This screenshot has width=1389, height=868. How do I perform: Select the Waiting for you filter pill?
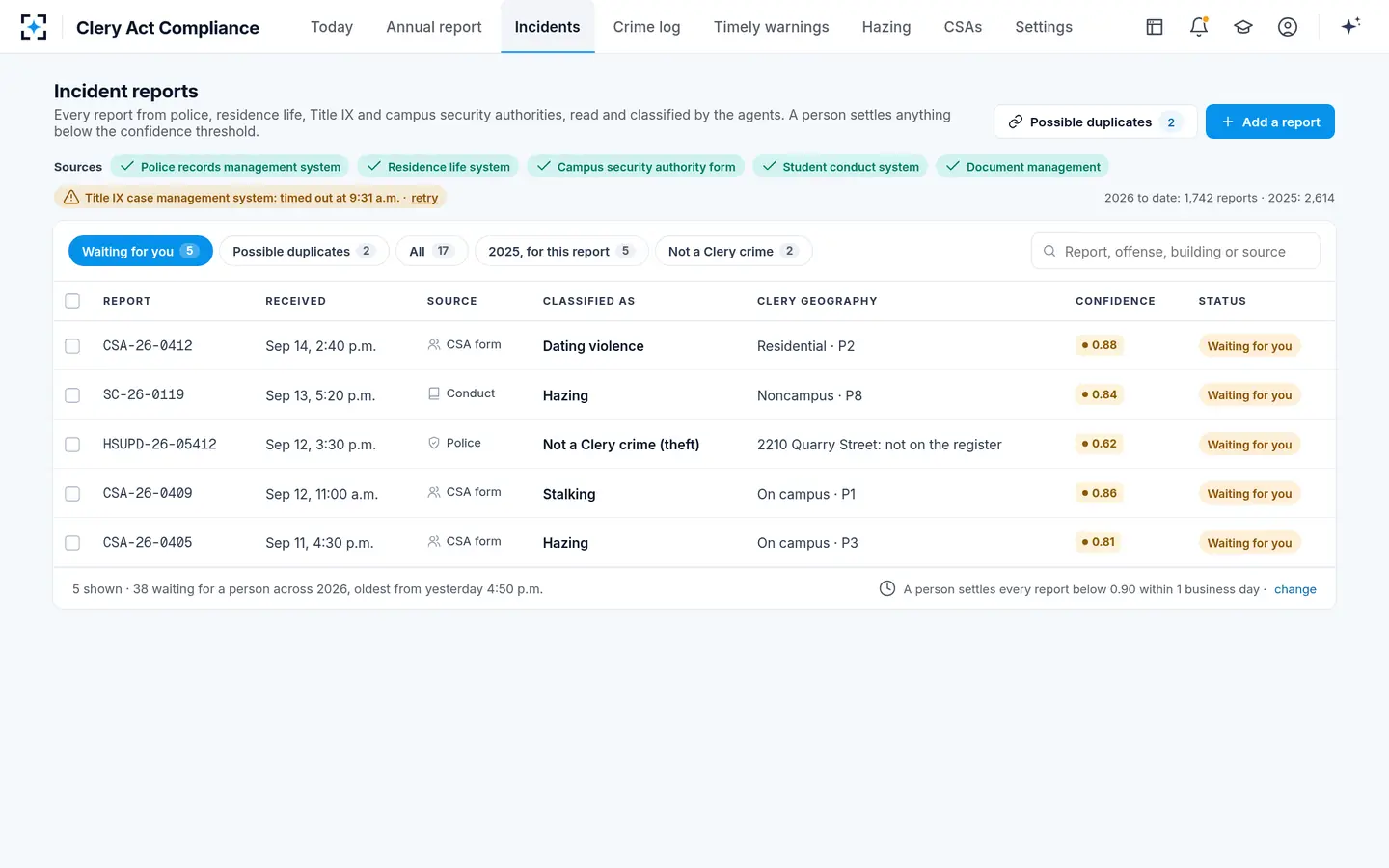tap(141, 251)
